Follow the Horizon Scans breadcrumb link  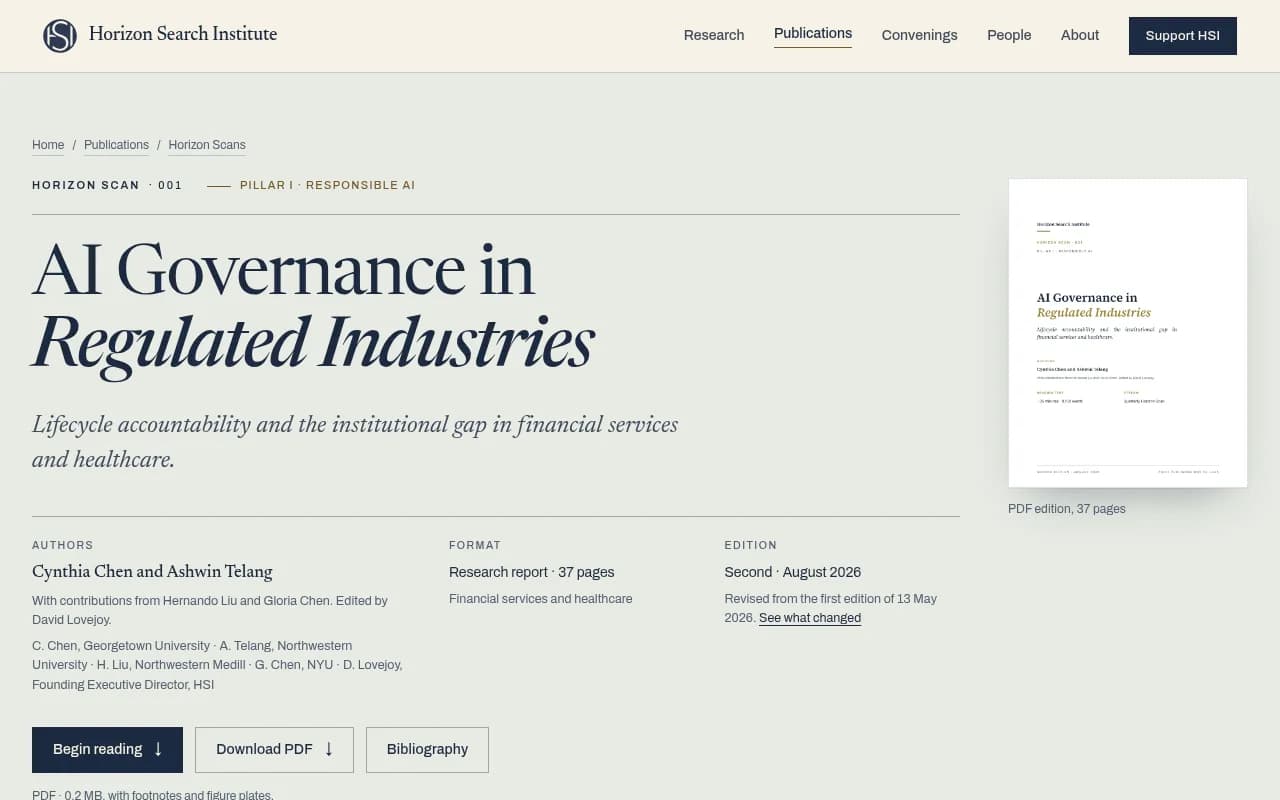[207, 145]
